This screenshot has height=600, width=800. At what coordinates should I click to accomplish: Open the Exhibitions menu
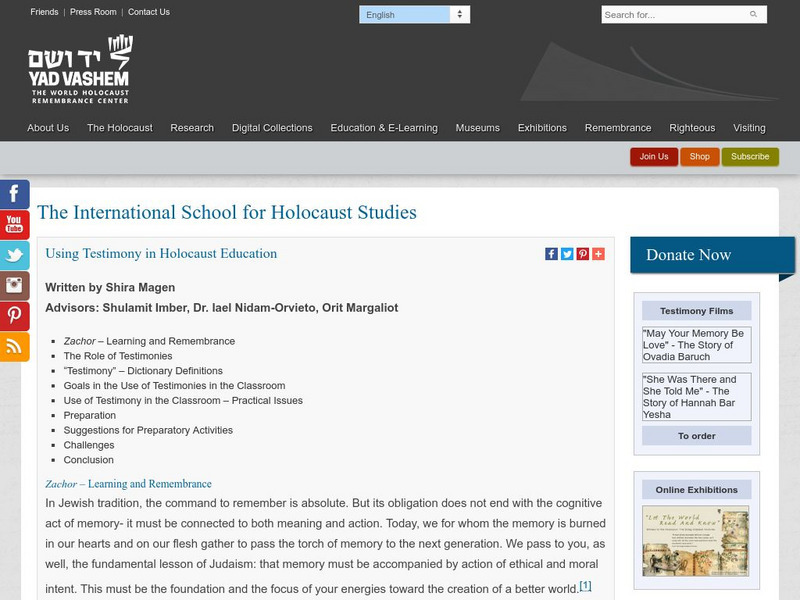[542, 128]
